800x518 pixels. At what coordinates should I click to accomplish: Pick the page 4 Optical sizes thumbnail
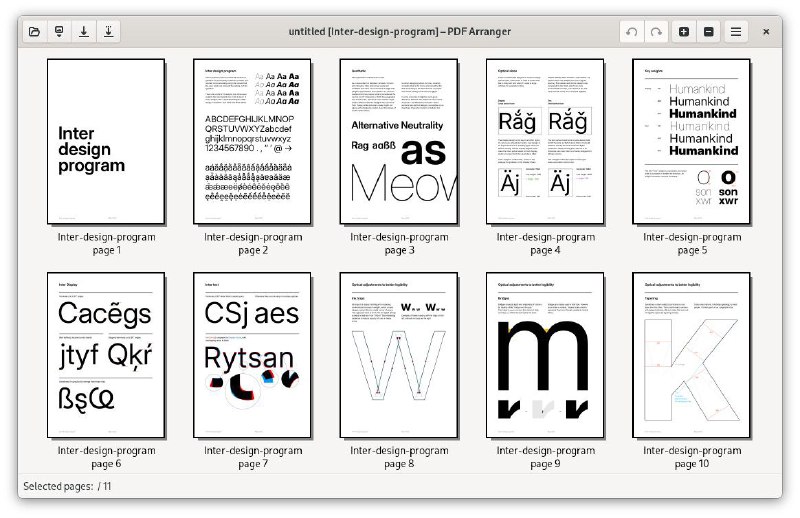[545, 141]
